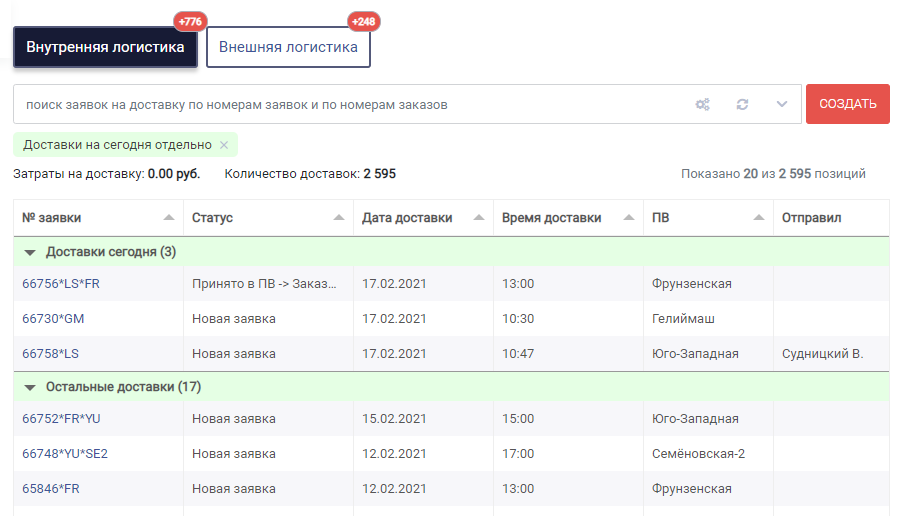The height and width of the screenshot is (516, 902).
Task: Expand search options chevron
Action: pyautogui.click(x=781, y=104)
